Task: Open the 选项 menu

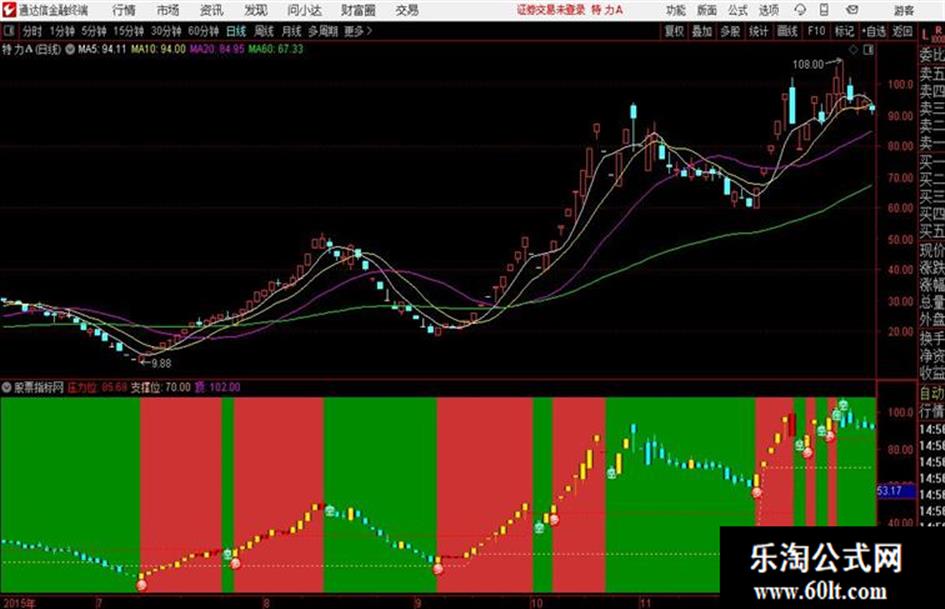Action: point(769,10)
